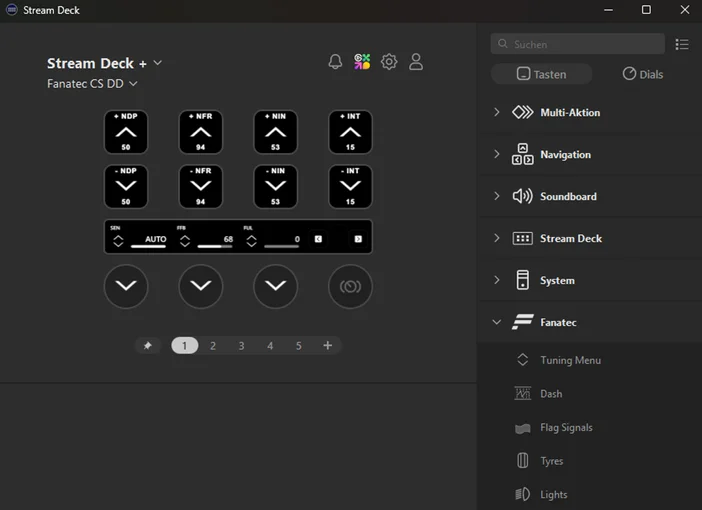
Task: Go to page 1
Action: pos(184,346)
